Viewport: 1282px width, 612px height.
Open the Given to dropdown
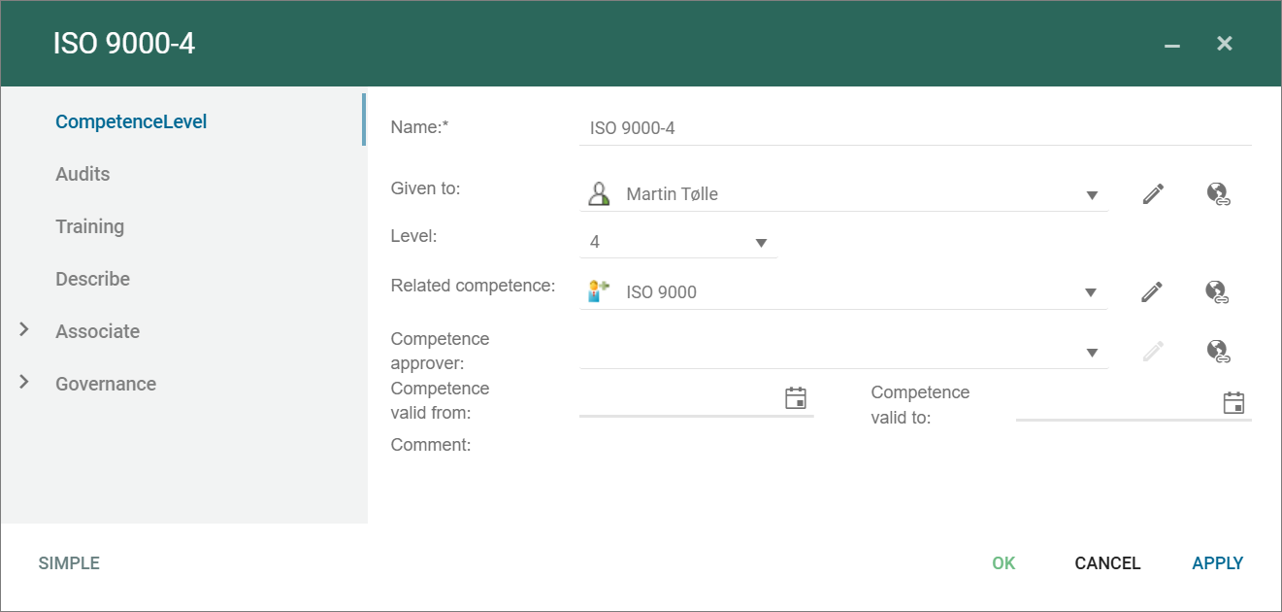(x=1092, y=195)
